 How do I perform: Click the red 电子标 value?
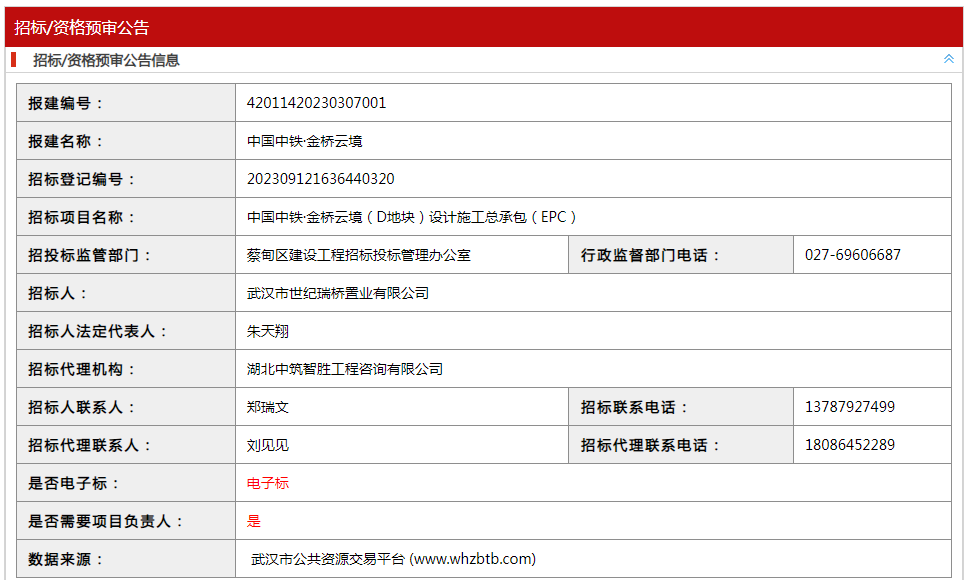[268, 484]
